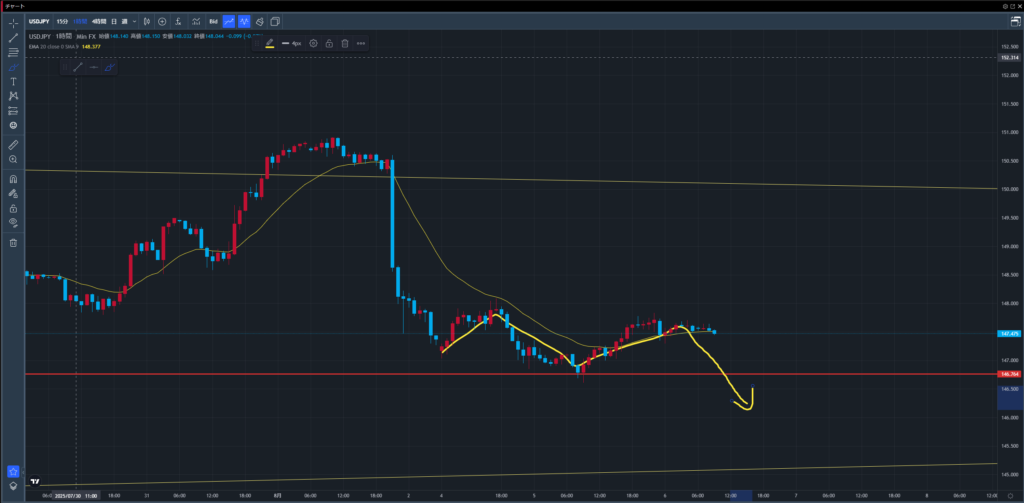Select the trend line tool in left sidebar
This screenshot has height=503, width=1024.
coord(13,38)
